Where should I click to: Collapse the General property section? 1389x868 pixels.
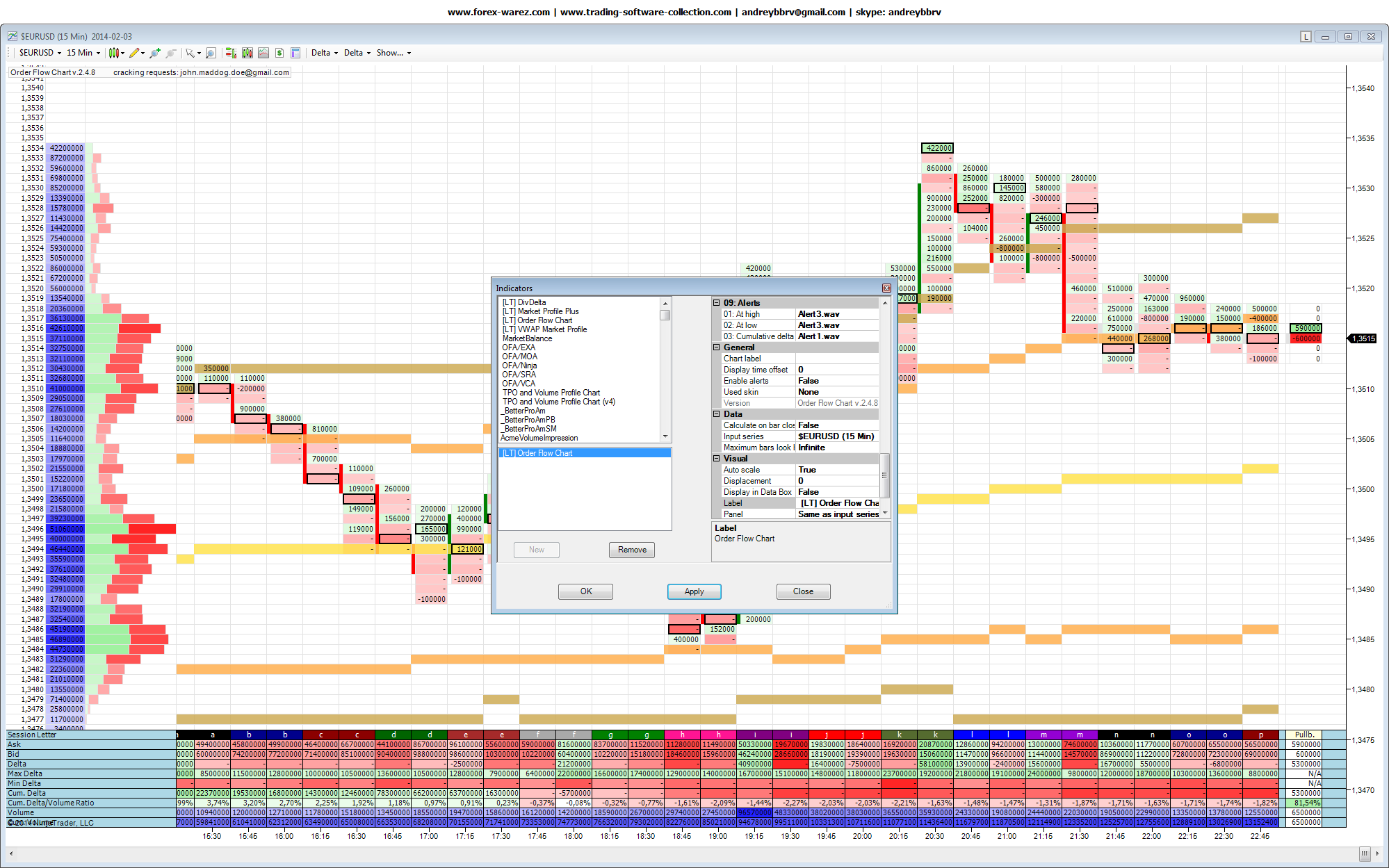pyautogui.click(x=716, y=347)
